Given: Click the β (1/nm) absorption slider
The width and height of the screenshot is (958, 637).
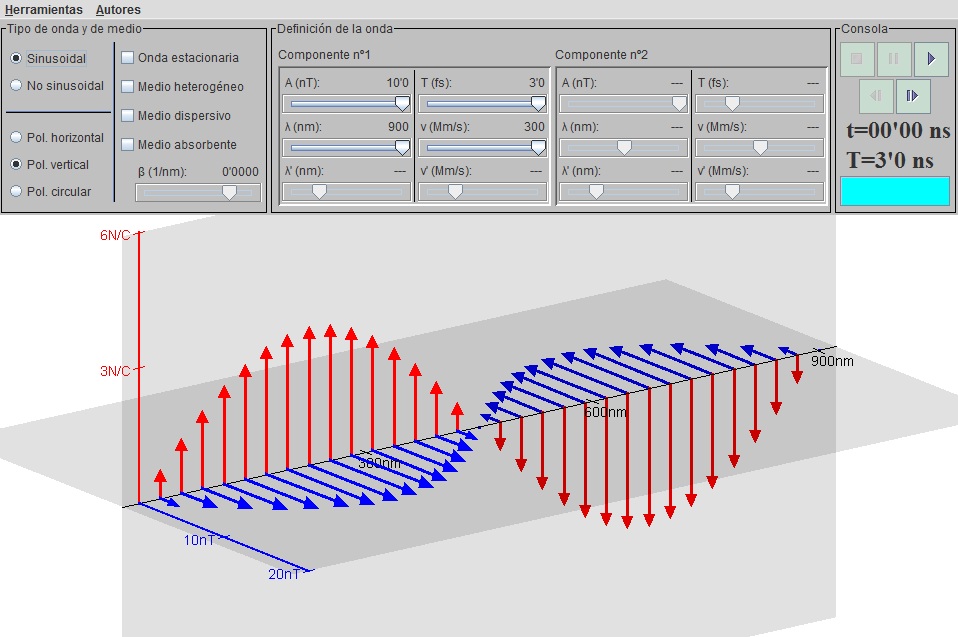Looking at the screenshot, I should coord(198,192).
